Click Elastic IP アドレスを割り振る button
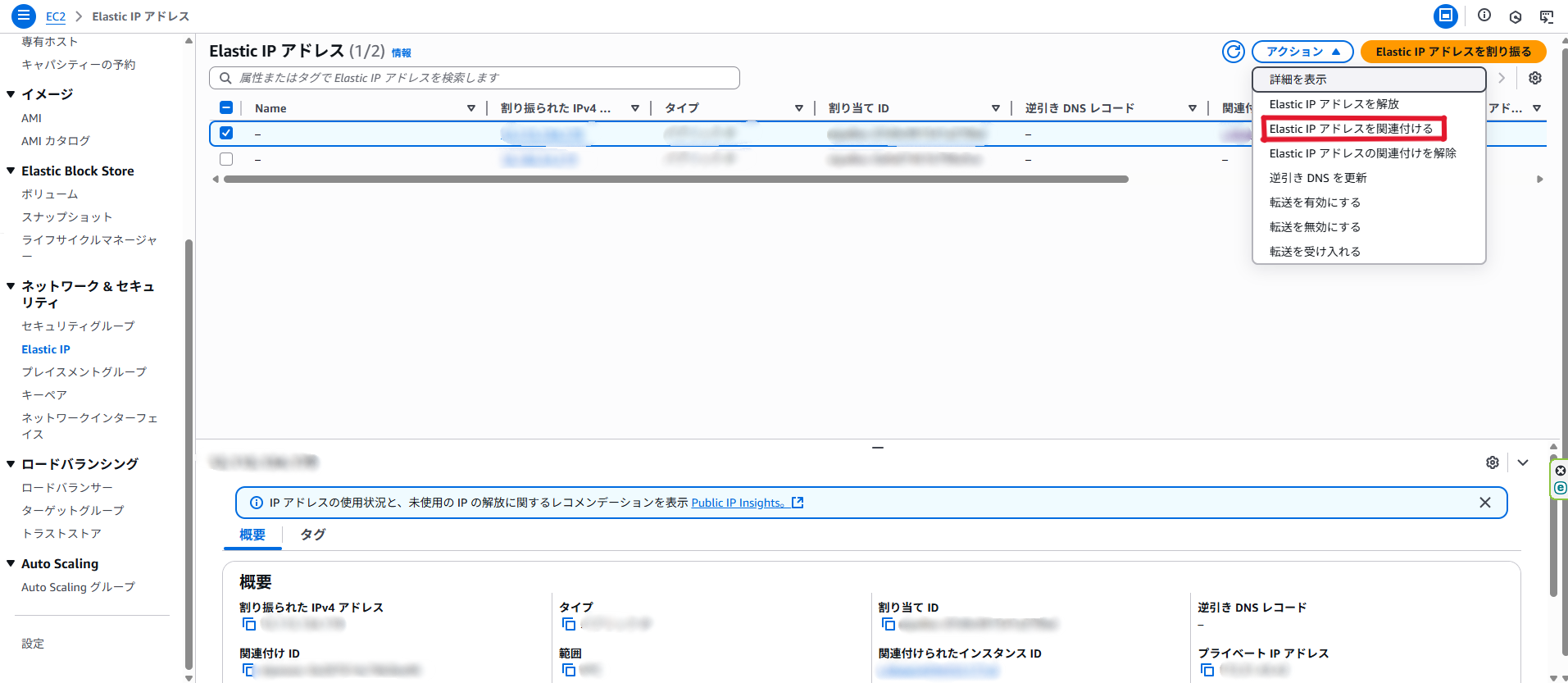The height and width of the screenshot is (683, 1568). tap(1453, 52)
